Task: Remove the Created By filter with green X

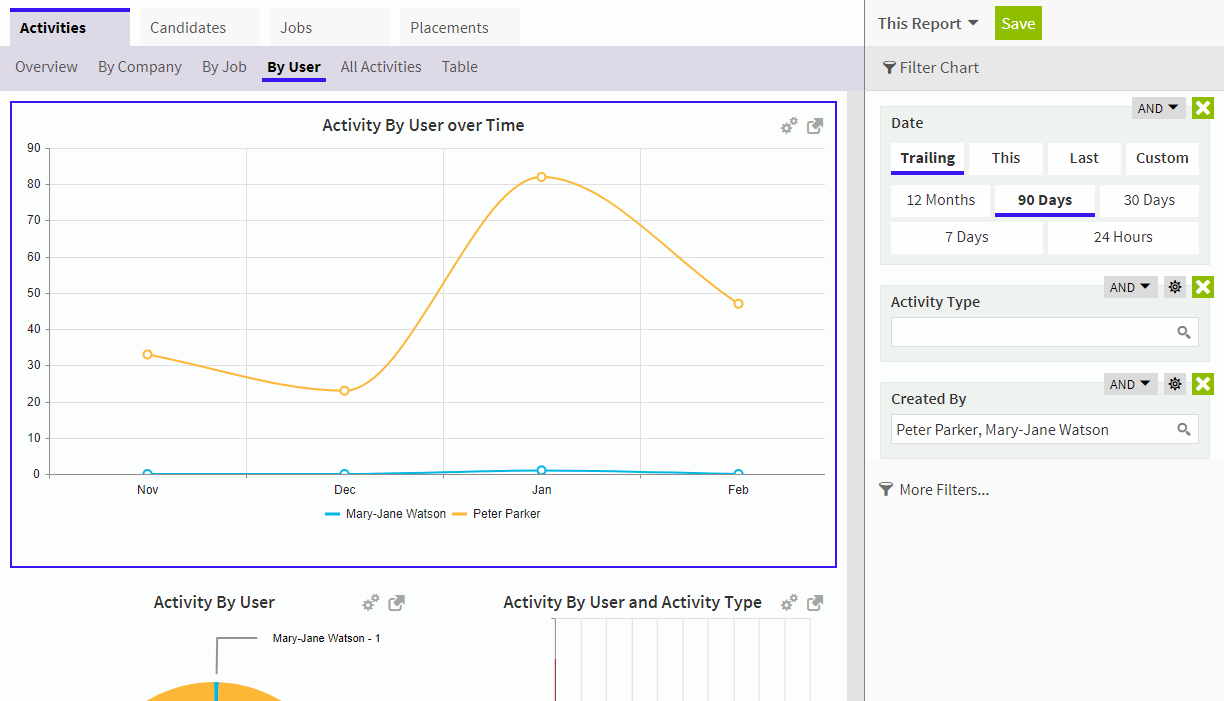Action: tap(1203, 384)
